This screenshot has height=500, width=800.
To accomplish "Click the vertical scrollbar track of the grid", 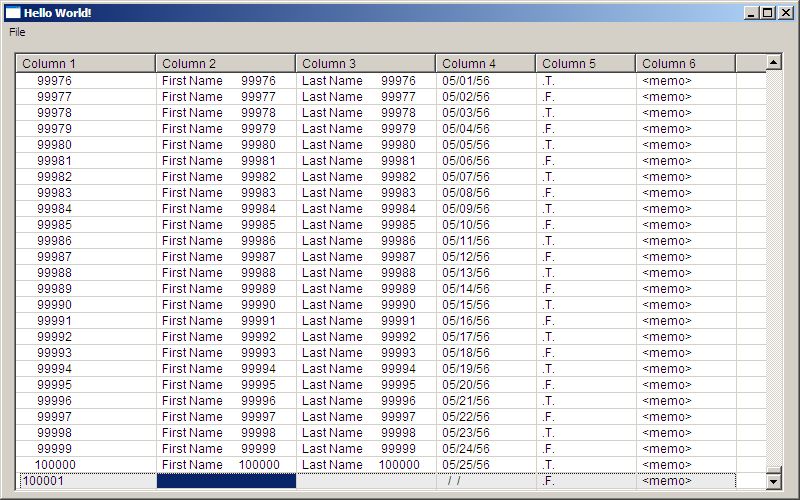I will 773,270.
